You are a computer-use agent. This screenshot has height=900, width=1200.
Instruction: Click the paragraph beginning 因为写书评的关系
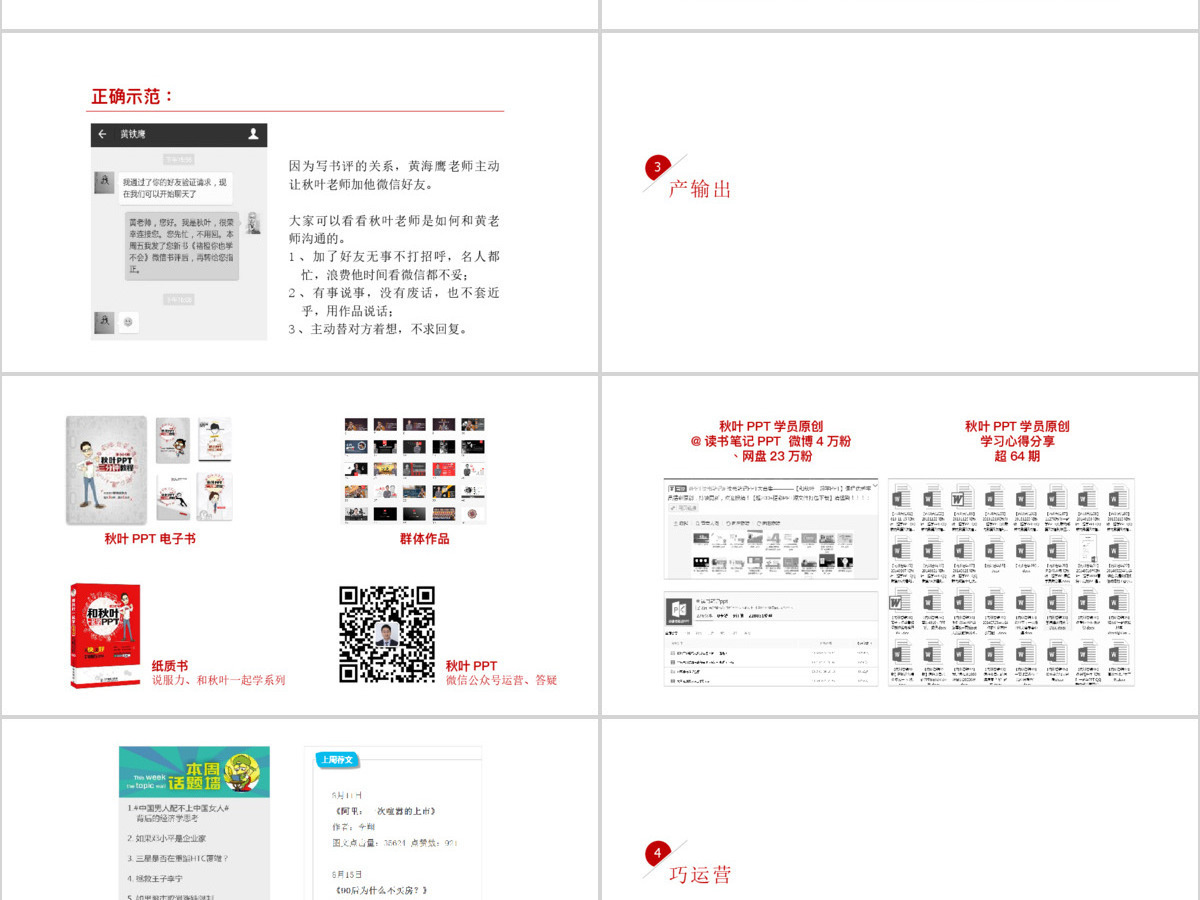[x=394, y=175]
